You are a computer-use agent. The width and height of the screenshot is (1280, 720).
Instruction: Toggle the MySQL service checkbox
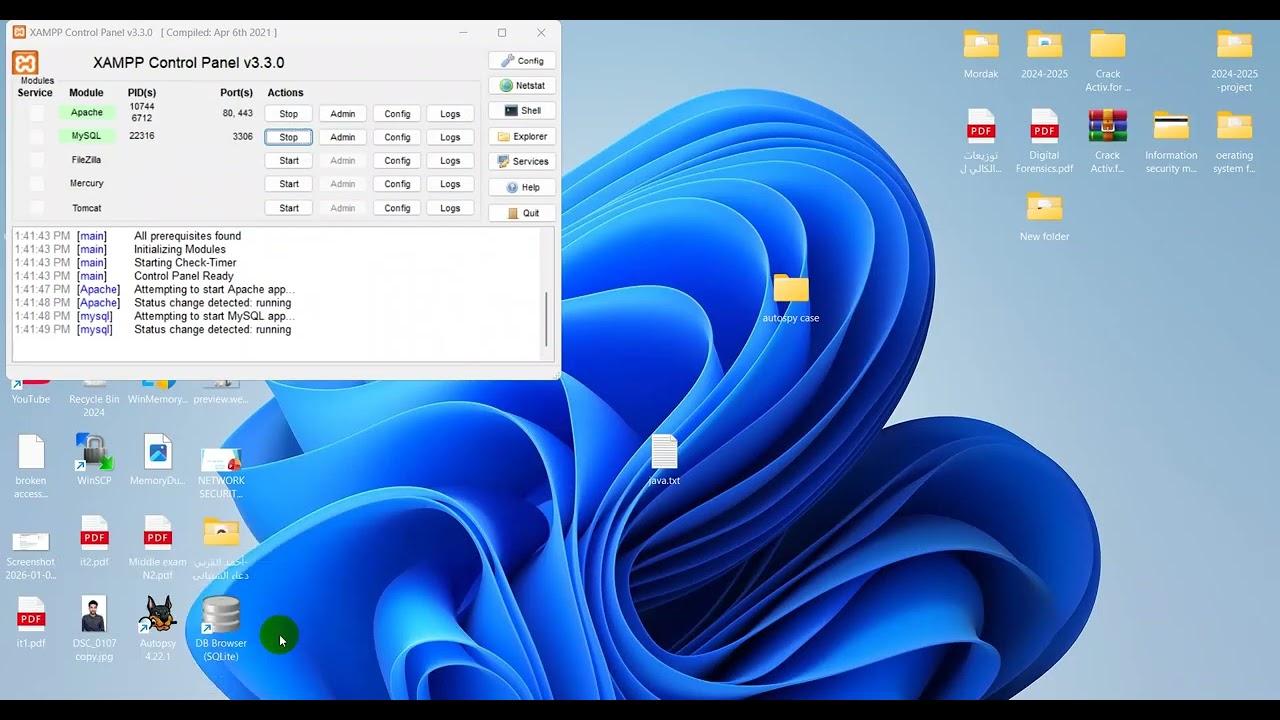click(x=37, y=136)
